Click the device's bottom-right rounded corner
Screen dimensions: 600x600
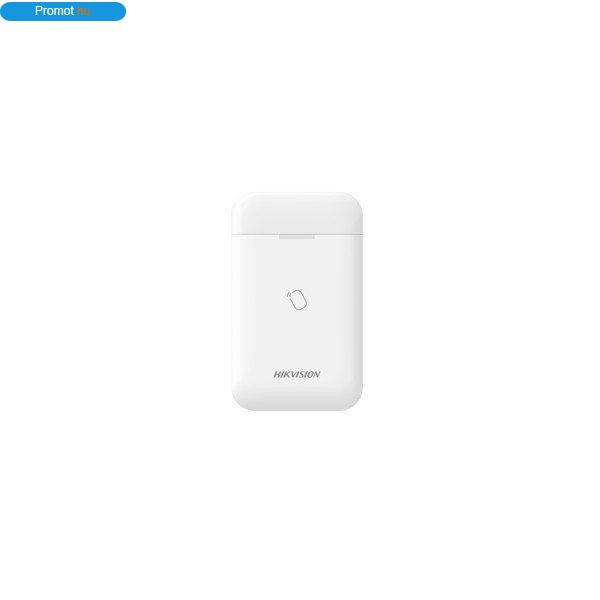click(353, 400)
